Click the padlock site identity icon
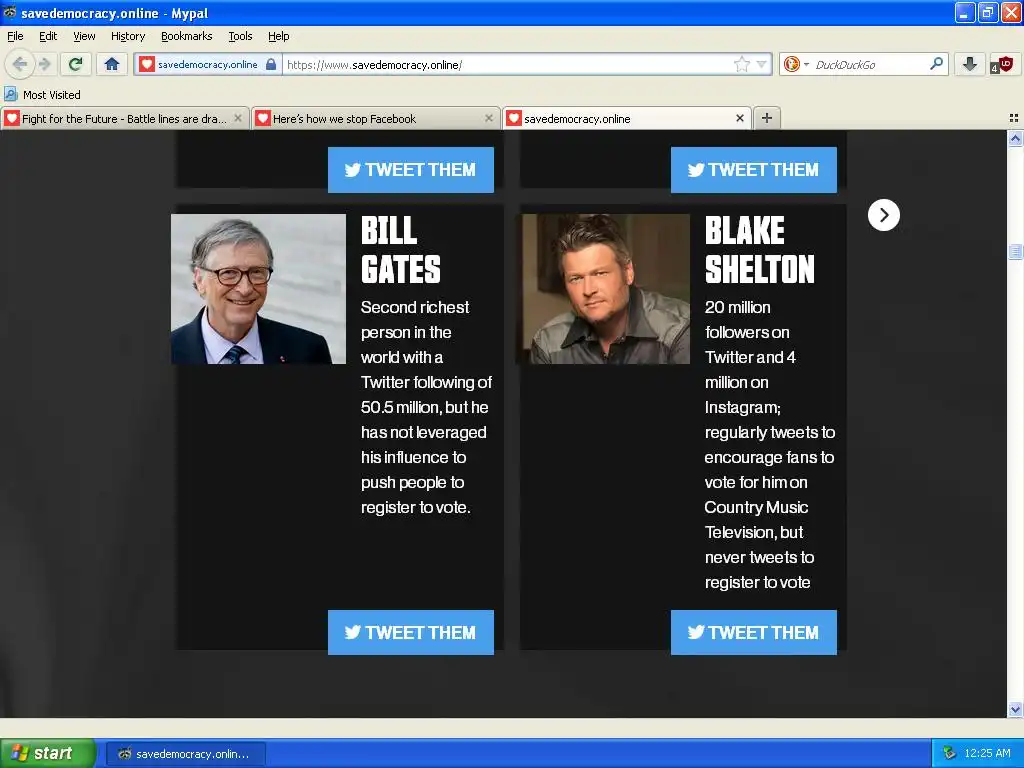 270,64
